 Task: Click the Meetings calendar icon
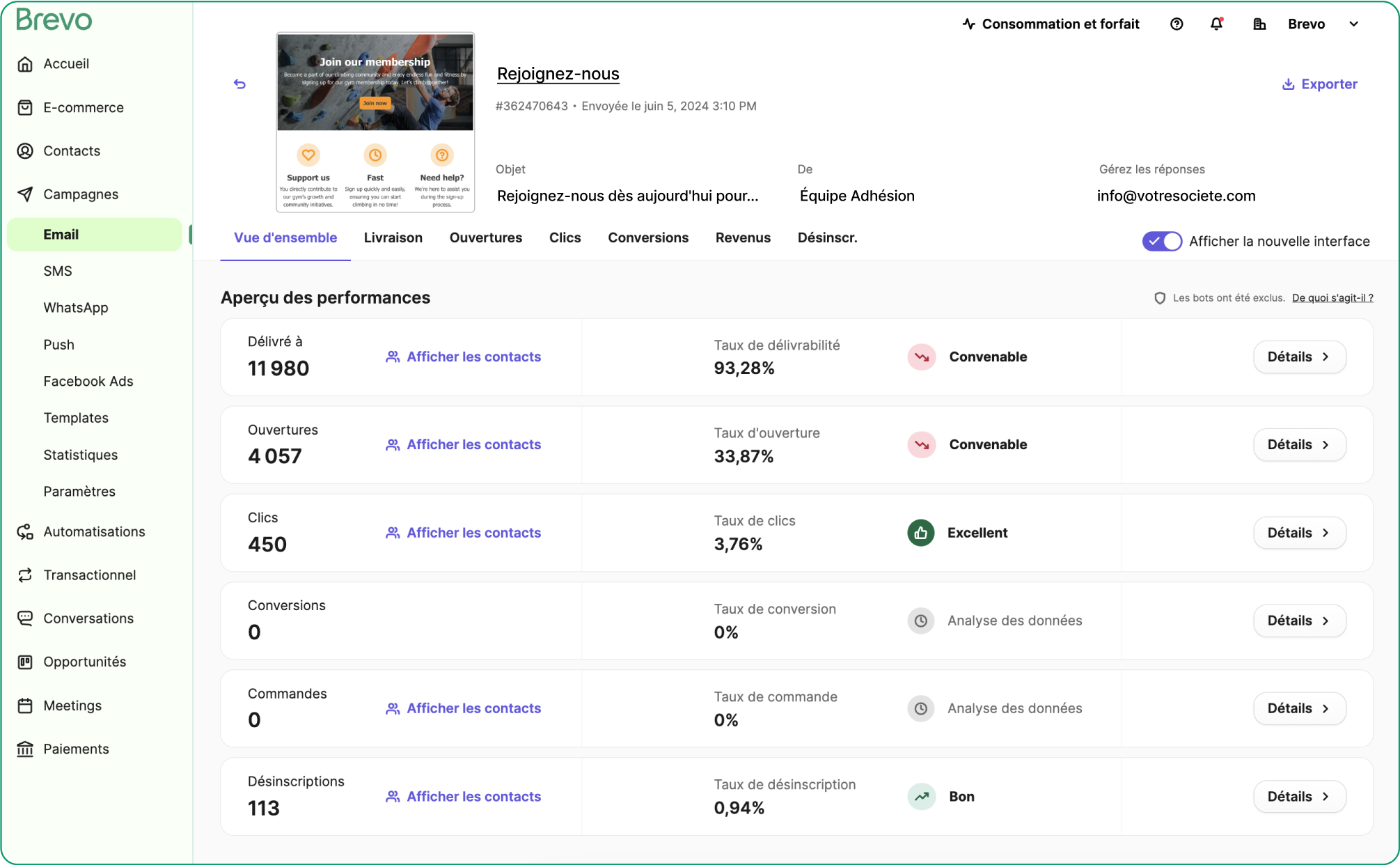coord(25,706)
